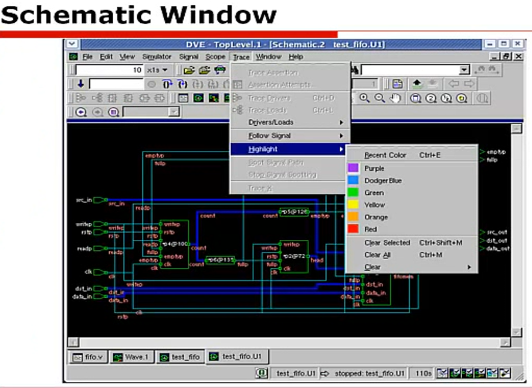Viewport: 532px width, 388px height.
Task: Click the green icon left of status test_fifo.U1
Action: 262,373
